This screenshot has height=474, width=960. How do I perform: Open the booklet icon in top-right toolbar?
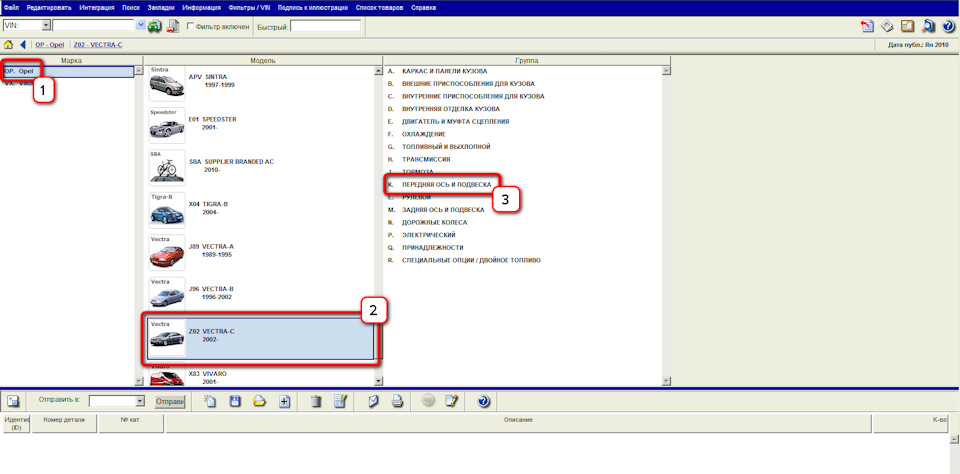click(887, 26)
